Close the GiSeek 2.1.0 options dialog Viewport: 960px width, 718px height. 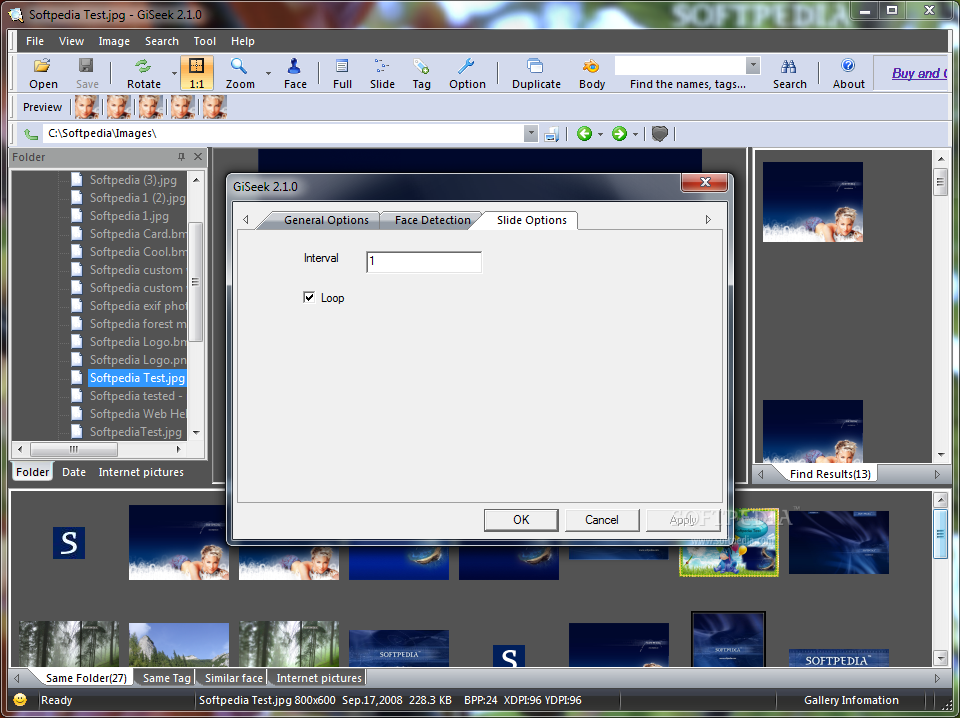coord(705,182)
